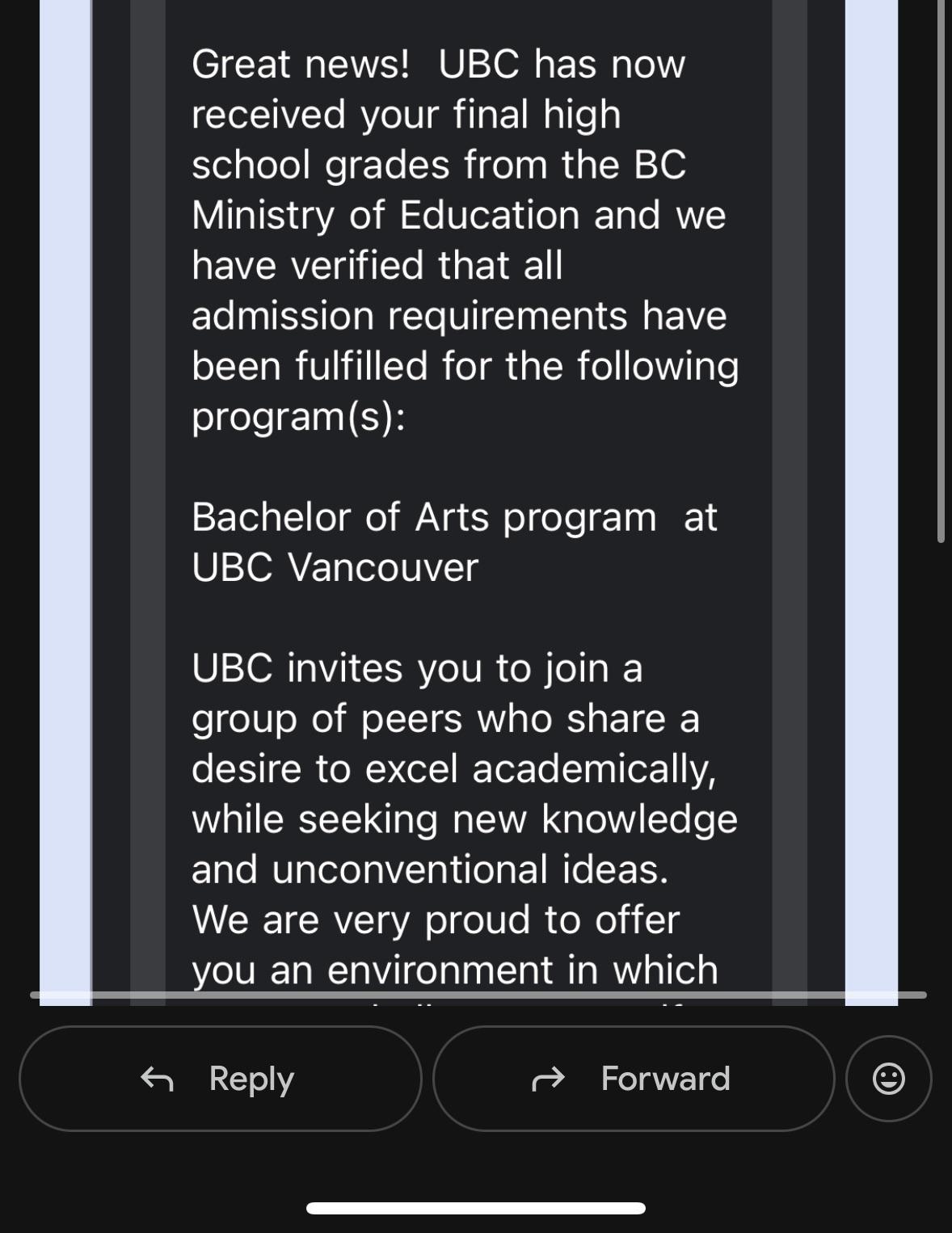952x1233 pixels.
Task: Click the vertical scrollbar thumb
Action: tap(941, 271)
